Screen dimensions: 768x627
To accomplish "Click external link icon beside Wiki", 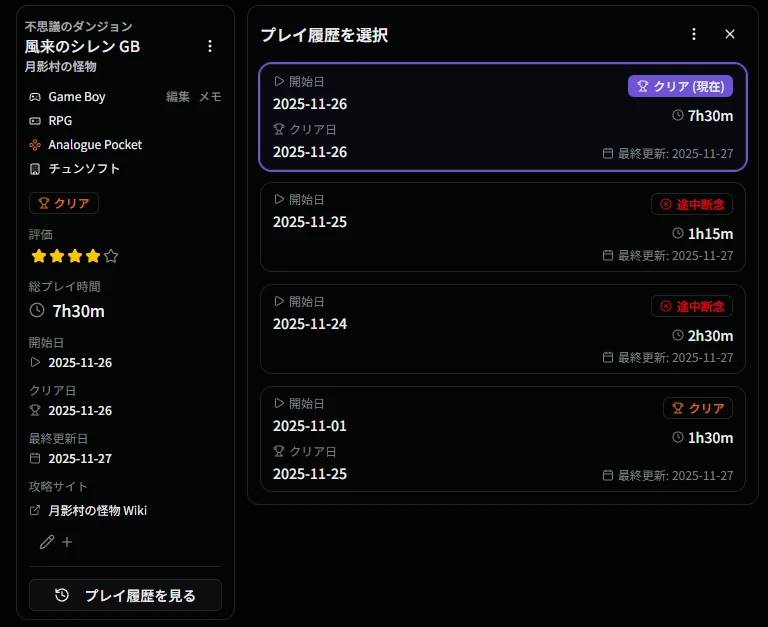I will click(35, 510).
